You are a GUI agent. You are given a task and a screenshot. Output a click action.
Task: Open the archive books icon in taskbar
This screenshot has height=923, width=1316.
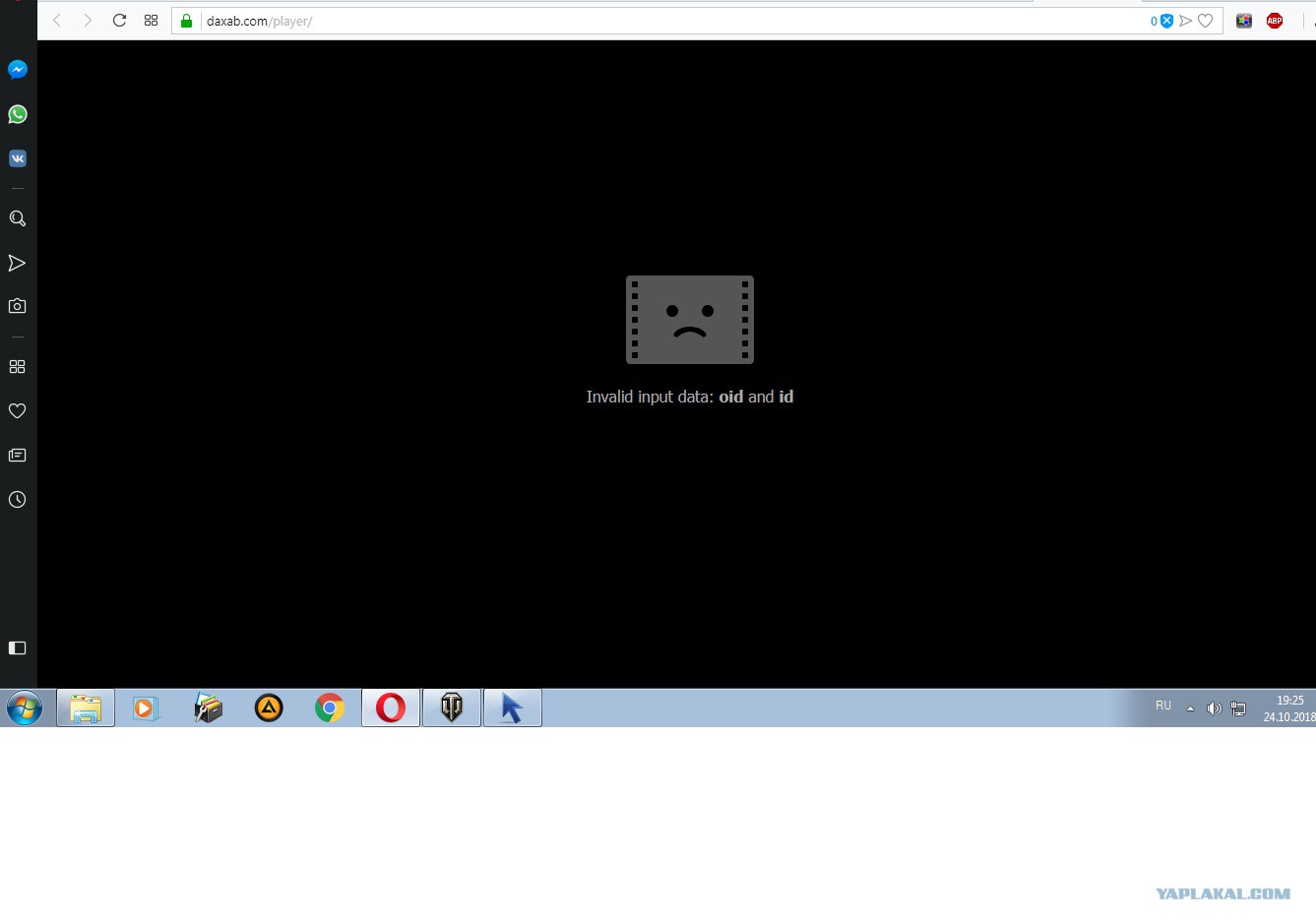[x=208, y=708]
